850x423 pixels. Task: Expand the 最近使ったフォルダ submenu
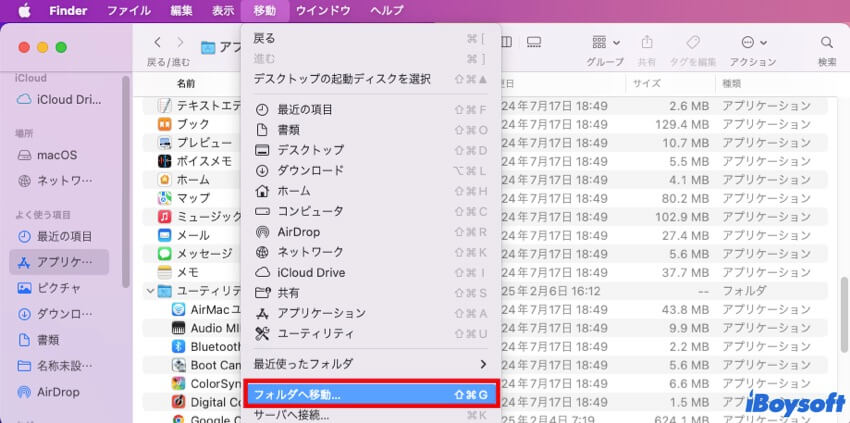click(x=370, y=363)
